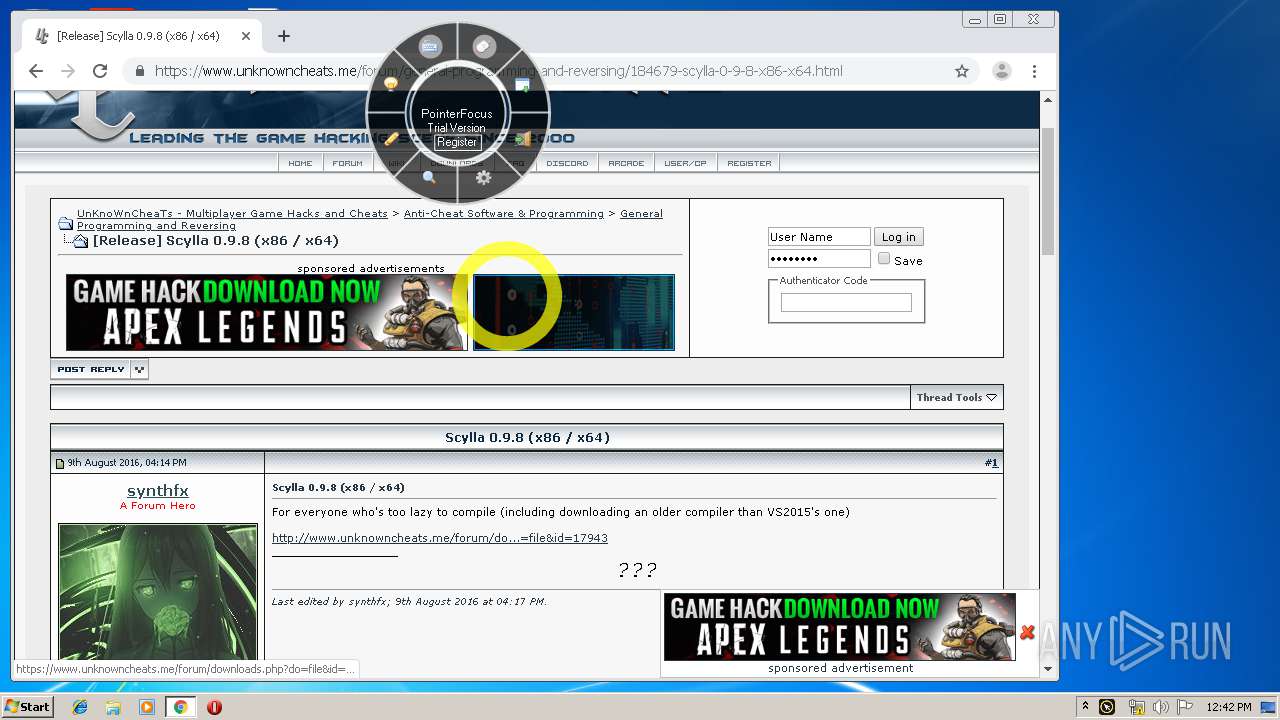The width and height of the screenshot is (1280, 720).
Task: Expand the Thread Tools dropdown
Action: (956, 397)
